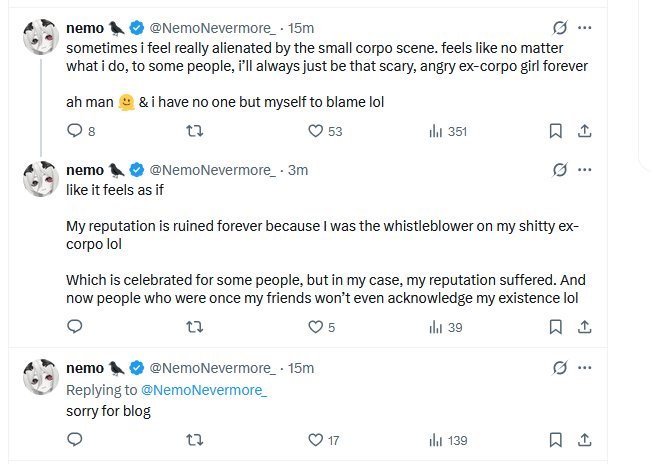The height and width of the screenshot is (464, 651).
Task: Open Grok icon on first tweet
Action: pyautogui.click(x=561, y=28)
